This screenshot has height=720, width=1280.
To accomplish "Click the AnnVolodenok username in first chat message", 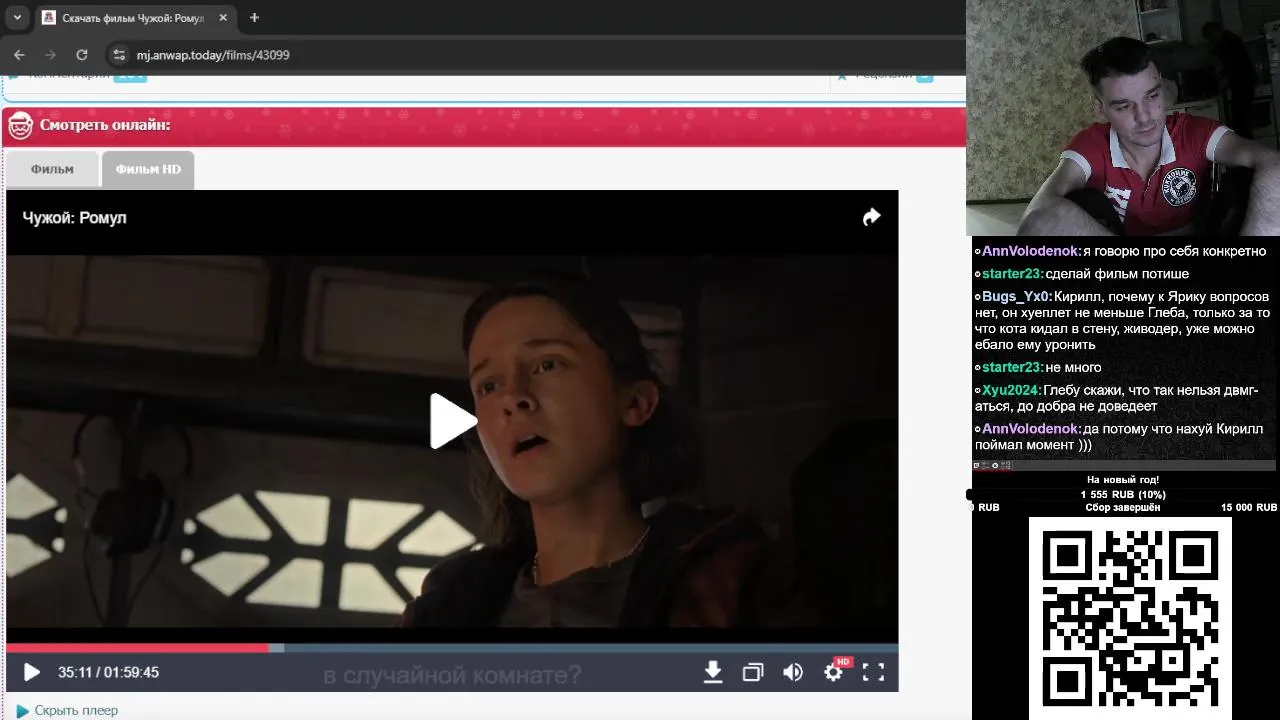I will click(1031, 251).
